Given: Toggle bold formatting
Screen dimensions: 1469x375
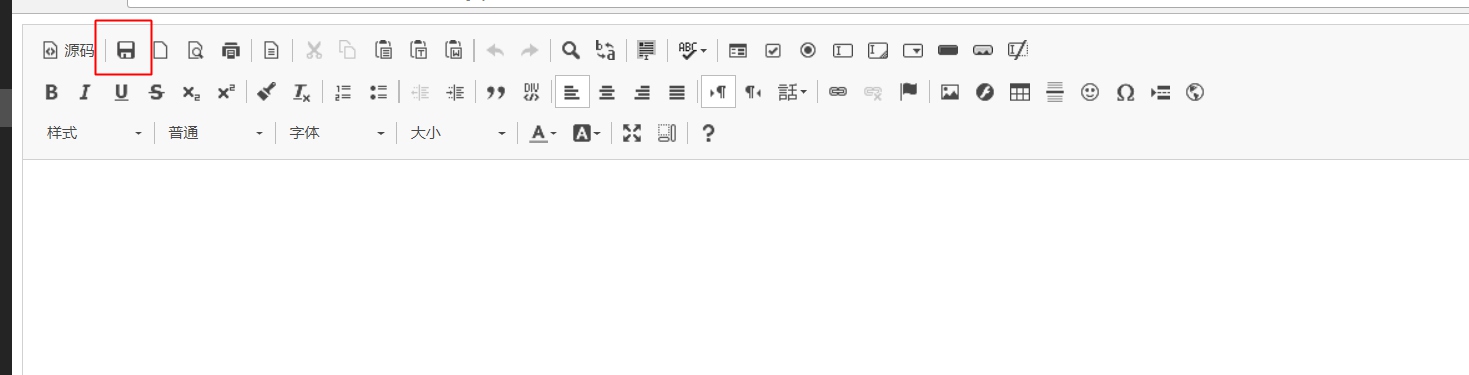Looking at the screenshot, I should click(51, 92).
